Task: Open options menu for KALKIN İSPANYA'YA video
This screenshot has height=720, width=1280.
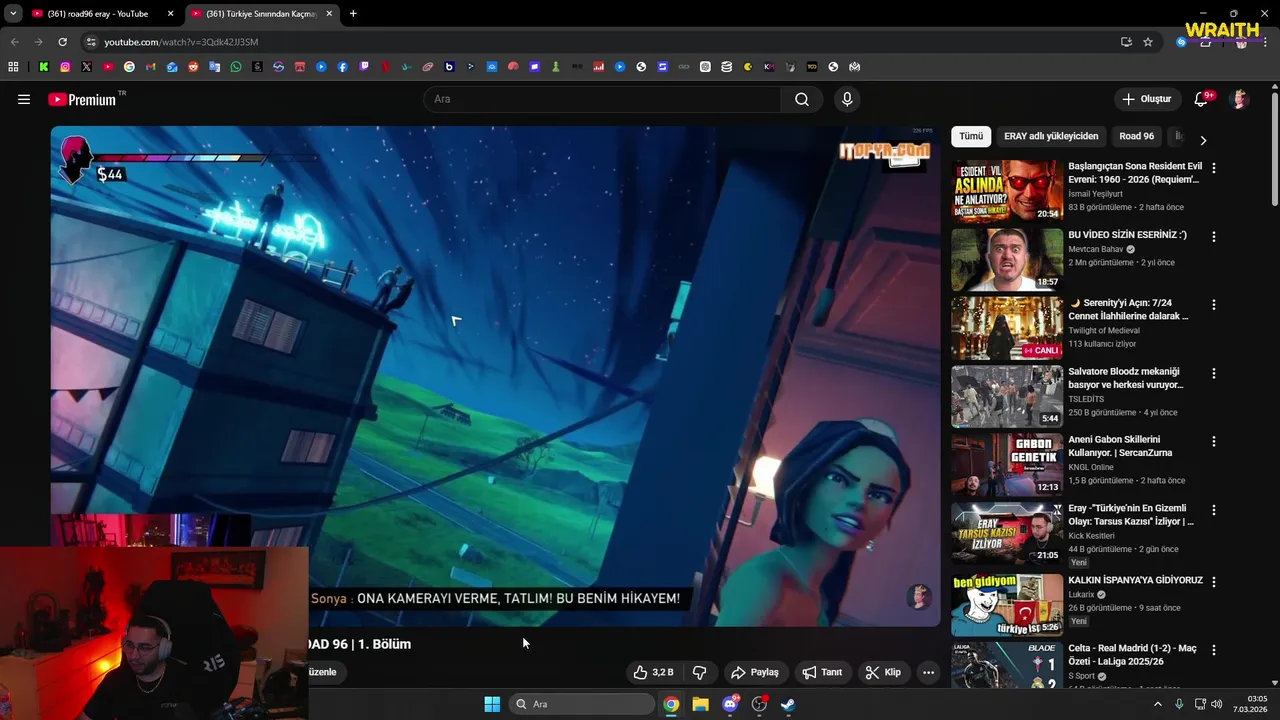Action: point(1214,581)
